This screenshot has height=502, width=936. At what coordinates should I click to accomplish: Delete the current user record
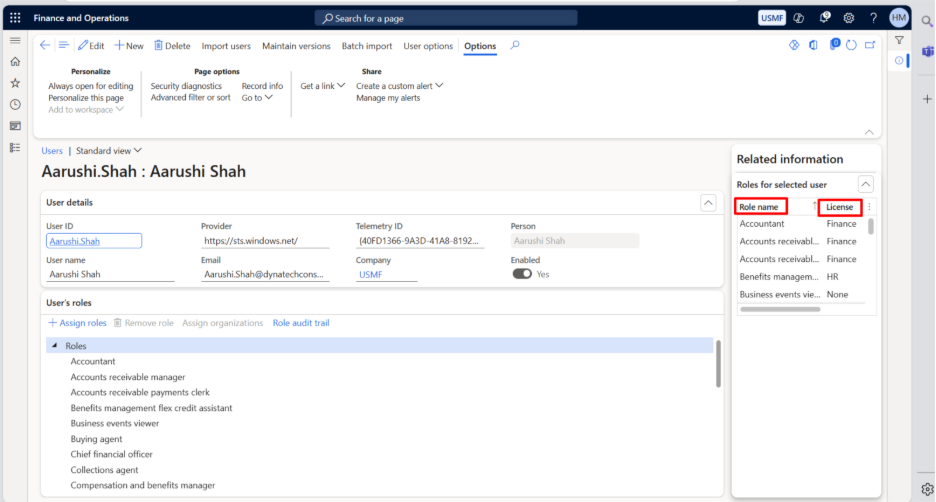coord(172,45)
